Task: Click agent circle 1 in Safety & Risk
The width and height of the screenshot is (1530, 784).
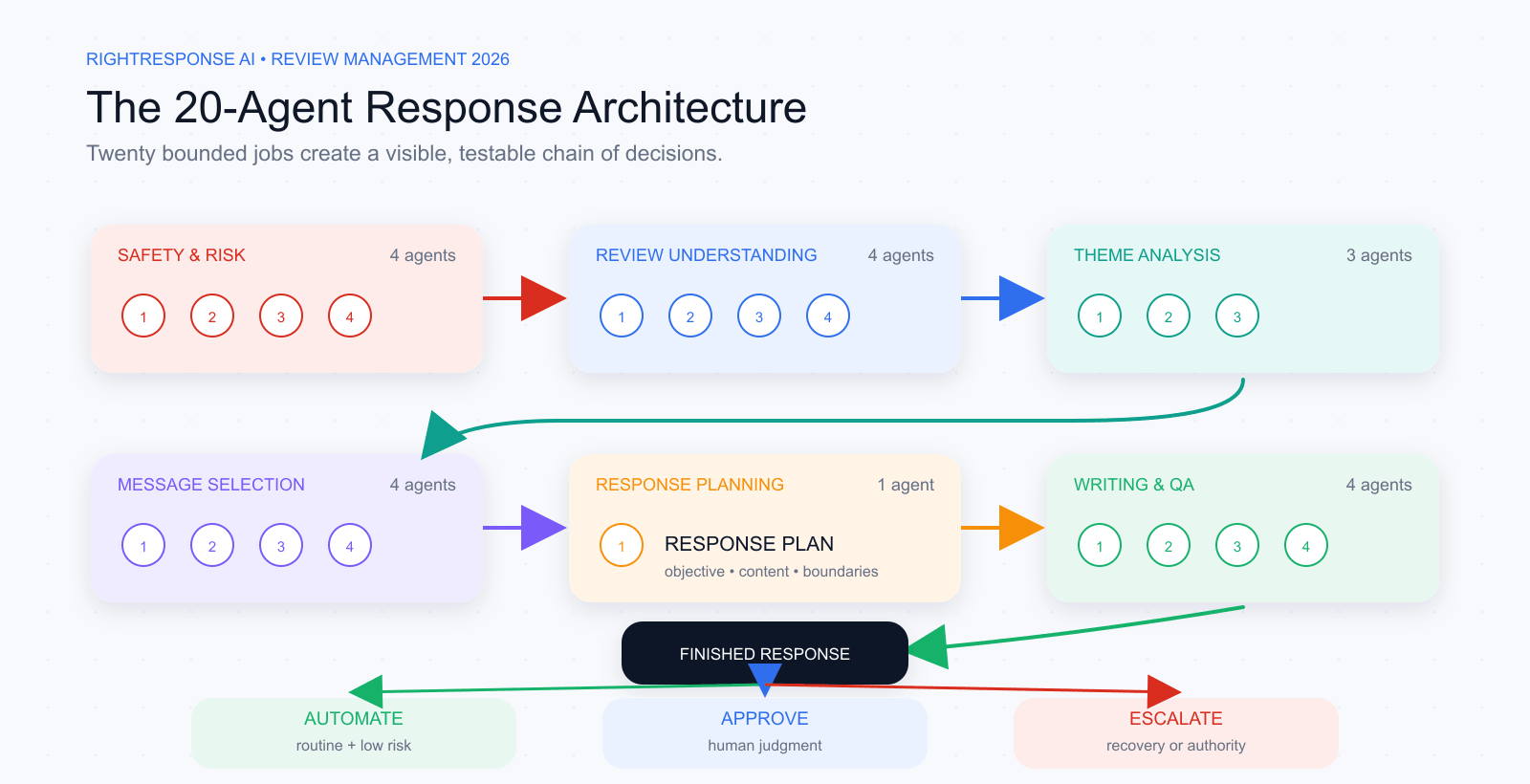Action: click(x=143, y=316)
